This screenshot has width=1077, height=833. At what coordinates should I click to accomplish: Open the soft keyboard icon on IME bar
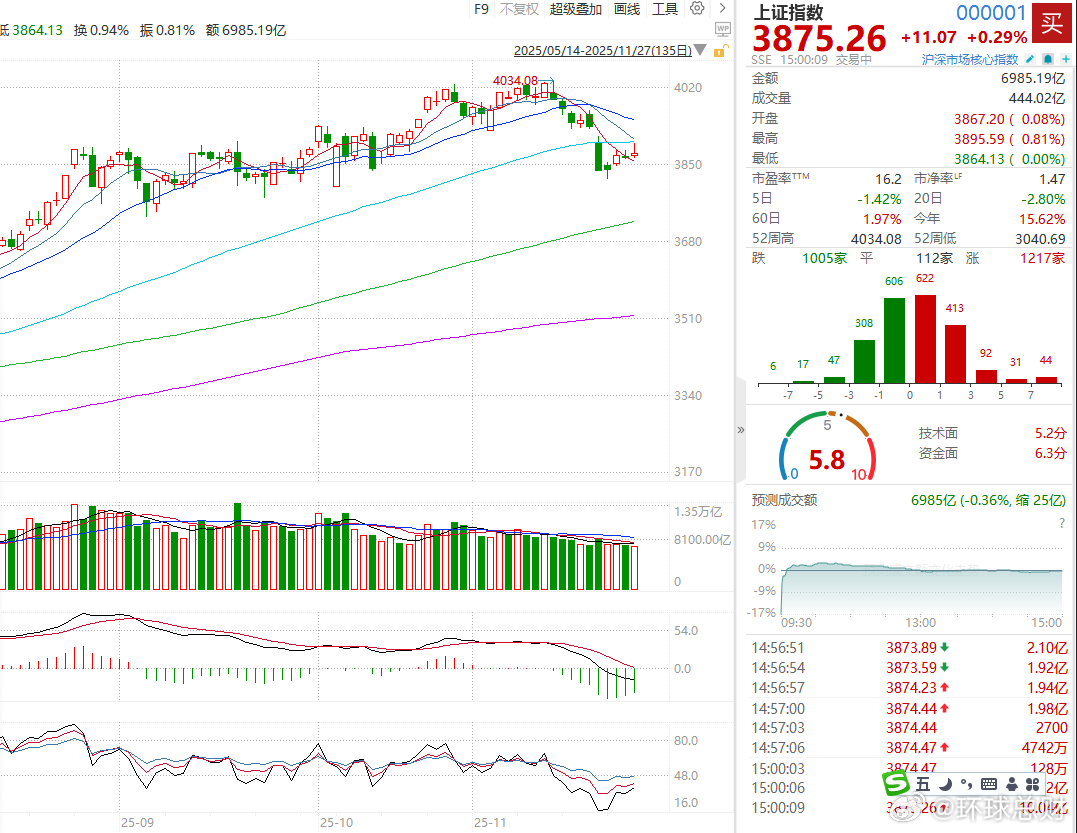point(989,784)
